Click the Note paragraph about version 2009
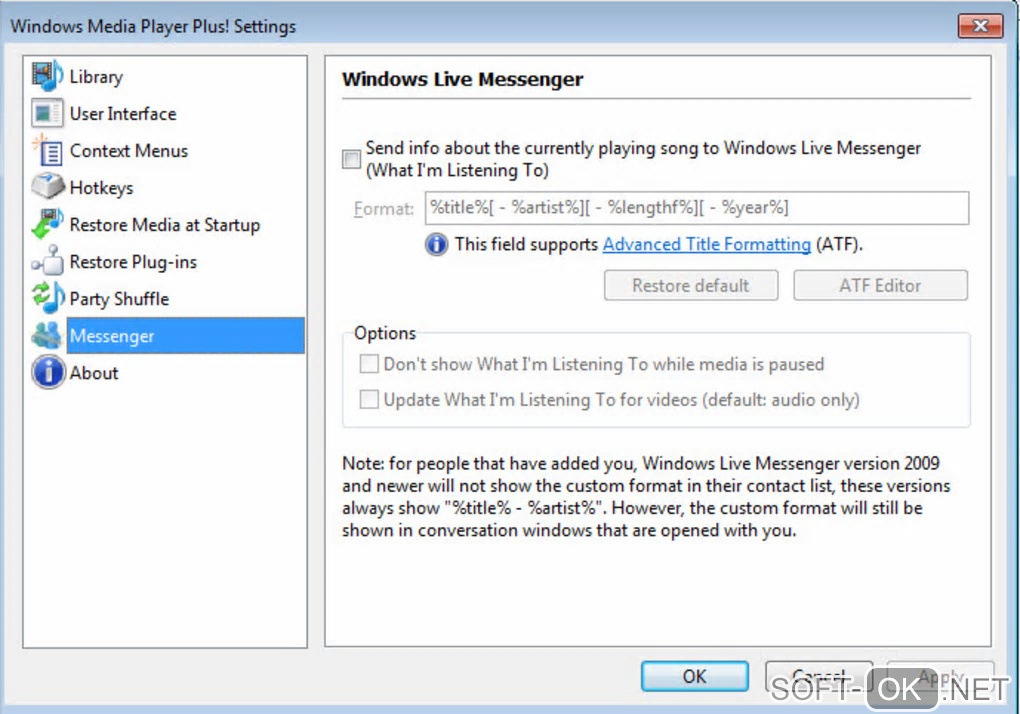Screen dimensions: 1020x714 [646, 497]
